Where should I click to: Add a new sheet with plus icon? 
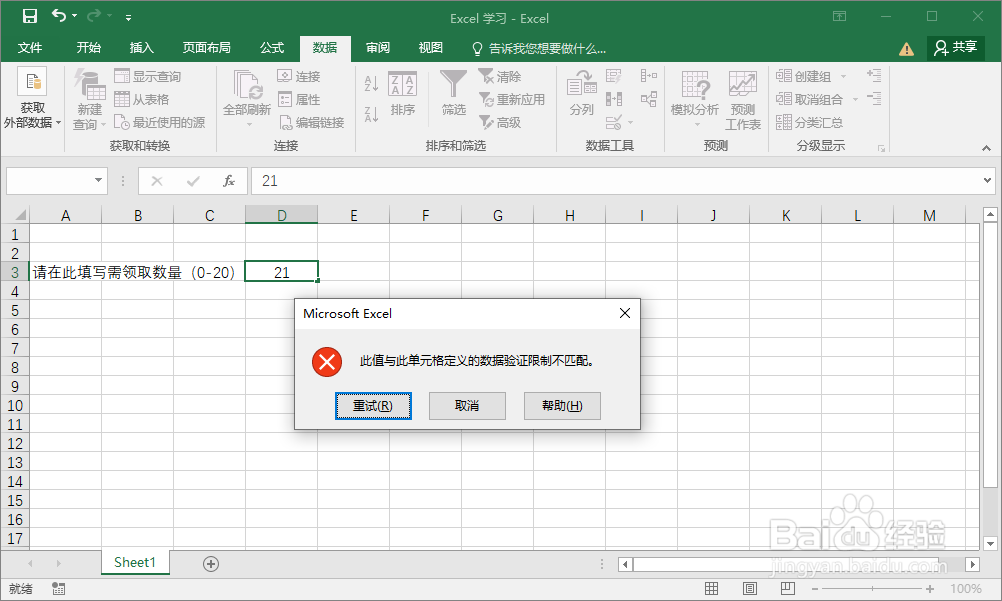(211, 564)
